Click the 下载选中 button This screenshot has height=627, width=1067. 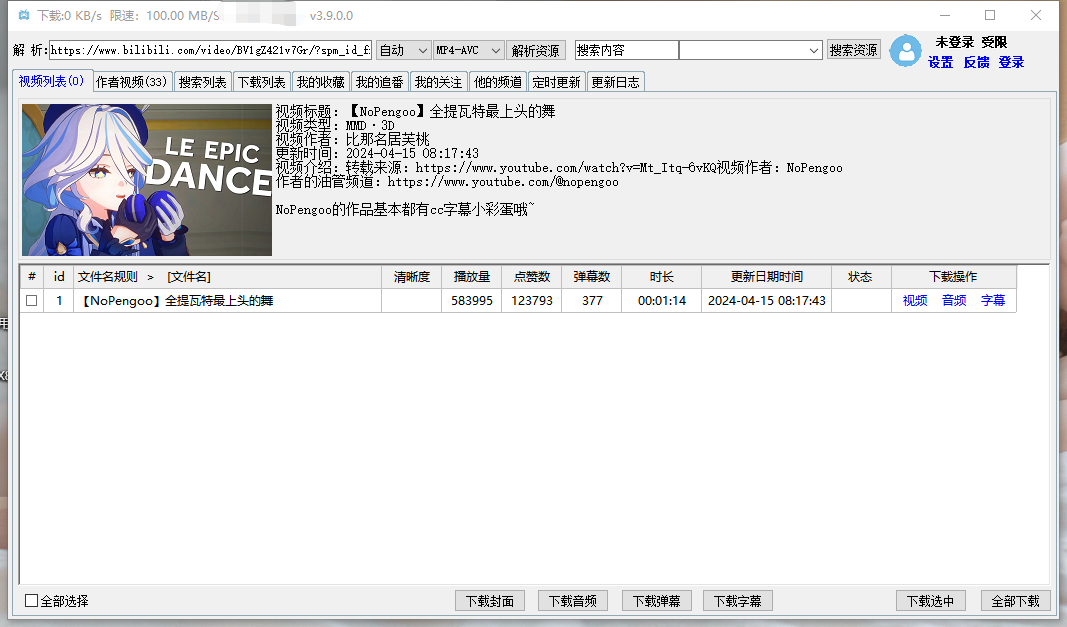[930, 601]
